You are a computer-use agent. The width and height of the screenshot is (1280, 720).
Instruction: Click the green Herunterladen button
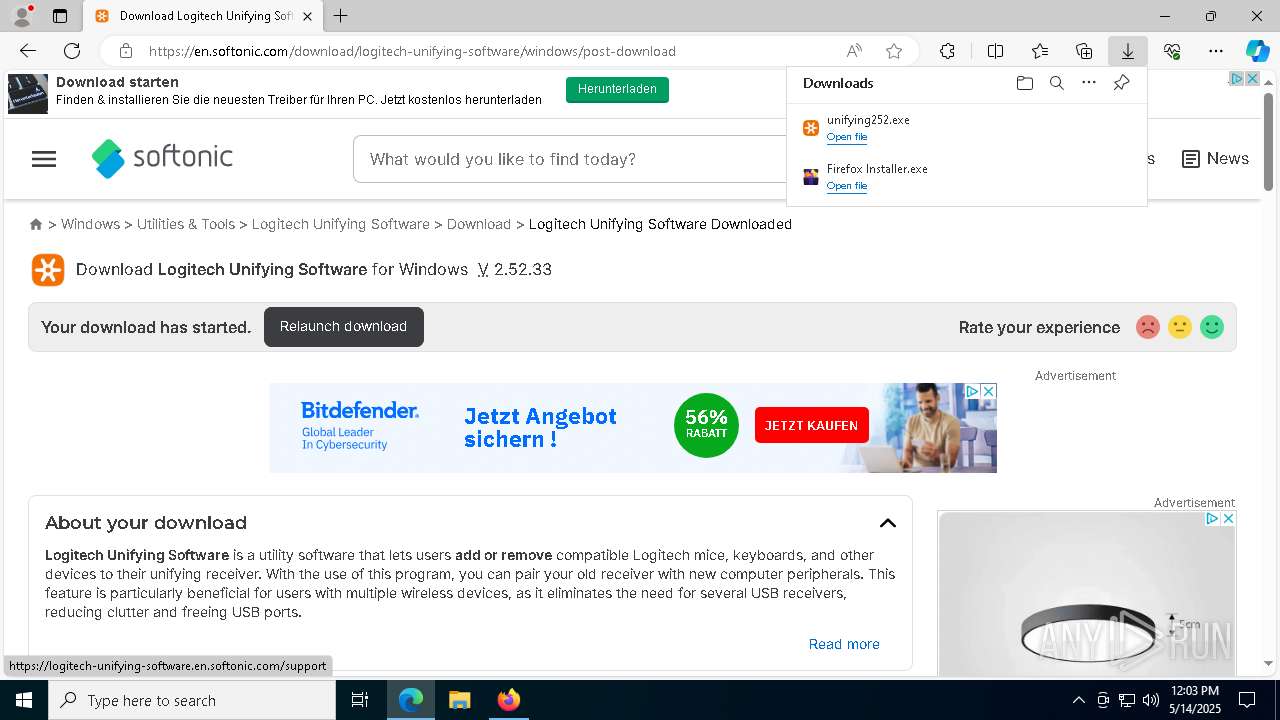[x=617, y=89]
